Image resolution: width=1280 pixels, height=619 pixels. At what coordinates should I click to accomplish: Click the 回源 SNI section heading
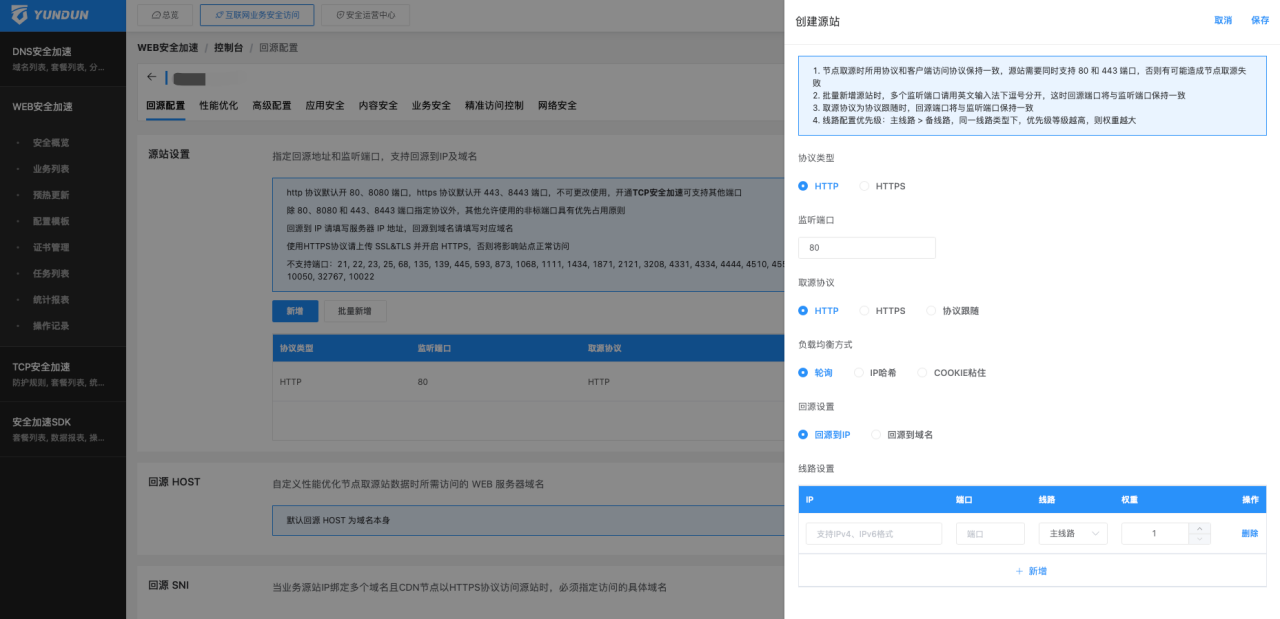tap(168, 585)
